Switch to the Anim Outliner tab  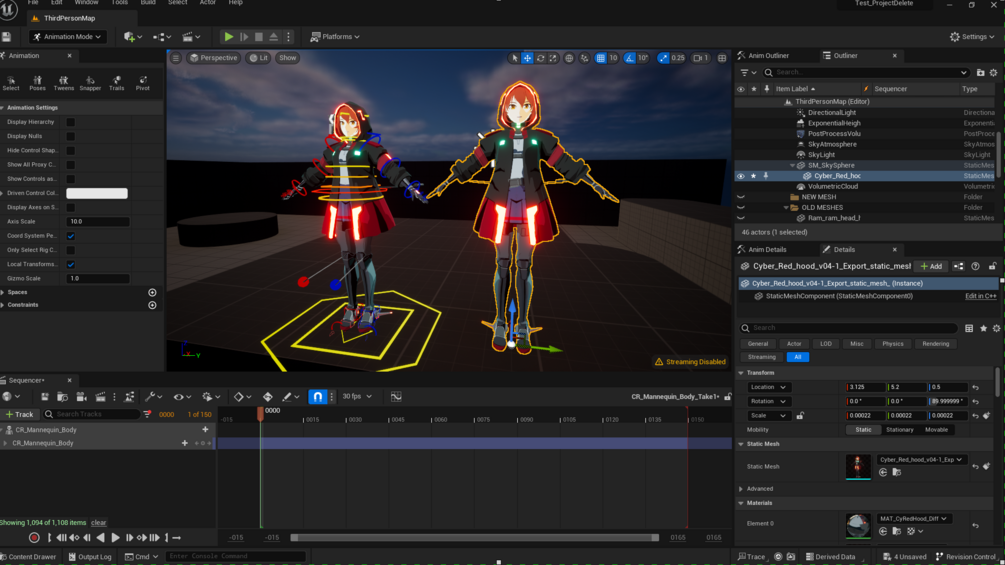pos(768,56)
